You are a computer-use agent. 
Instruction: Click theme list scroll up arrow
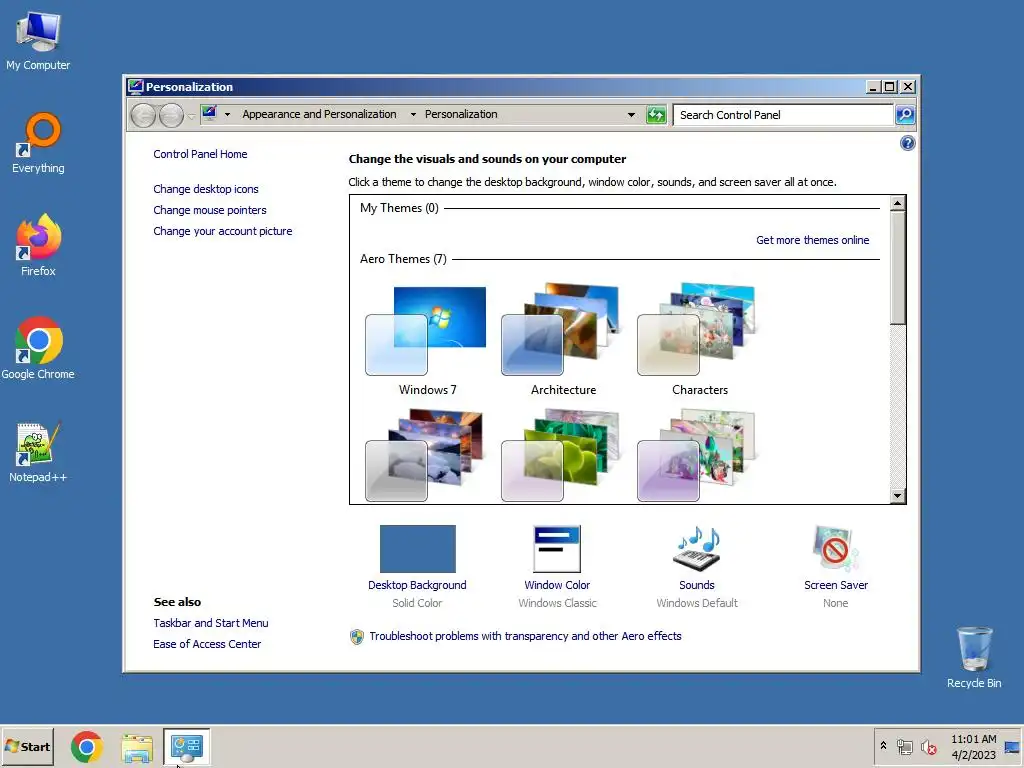pos(897,203)
